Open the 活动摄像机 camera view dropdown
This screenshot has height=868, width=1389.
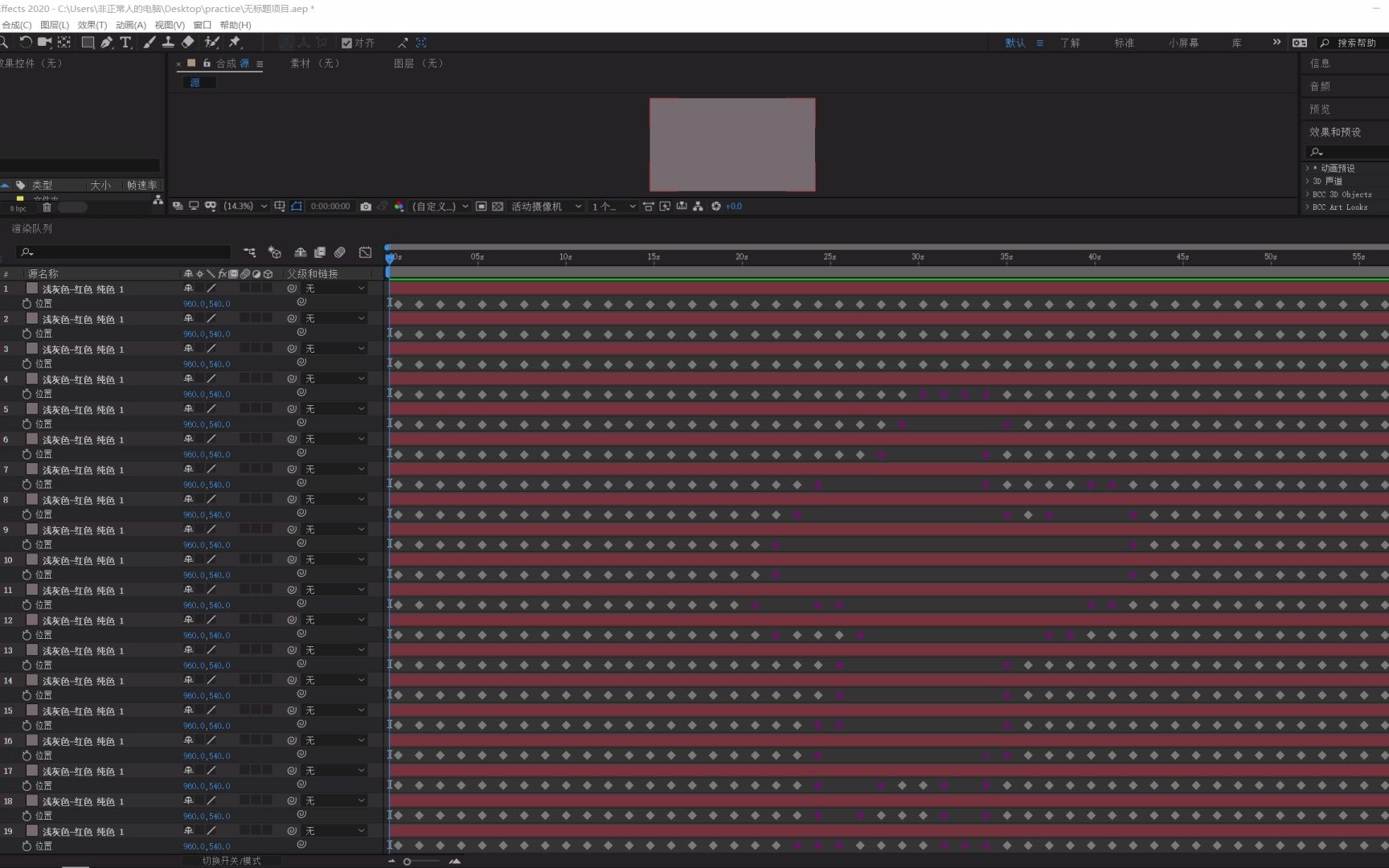pos(547,207)
